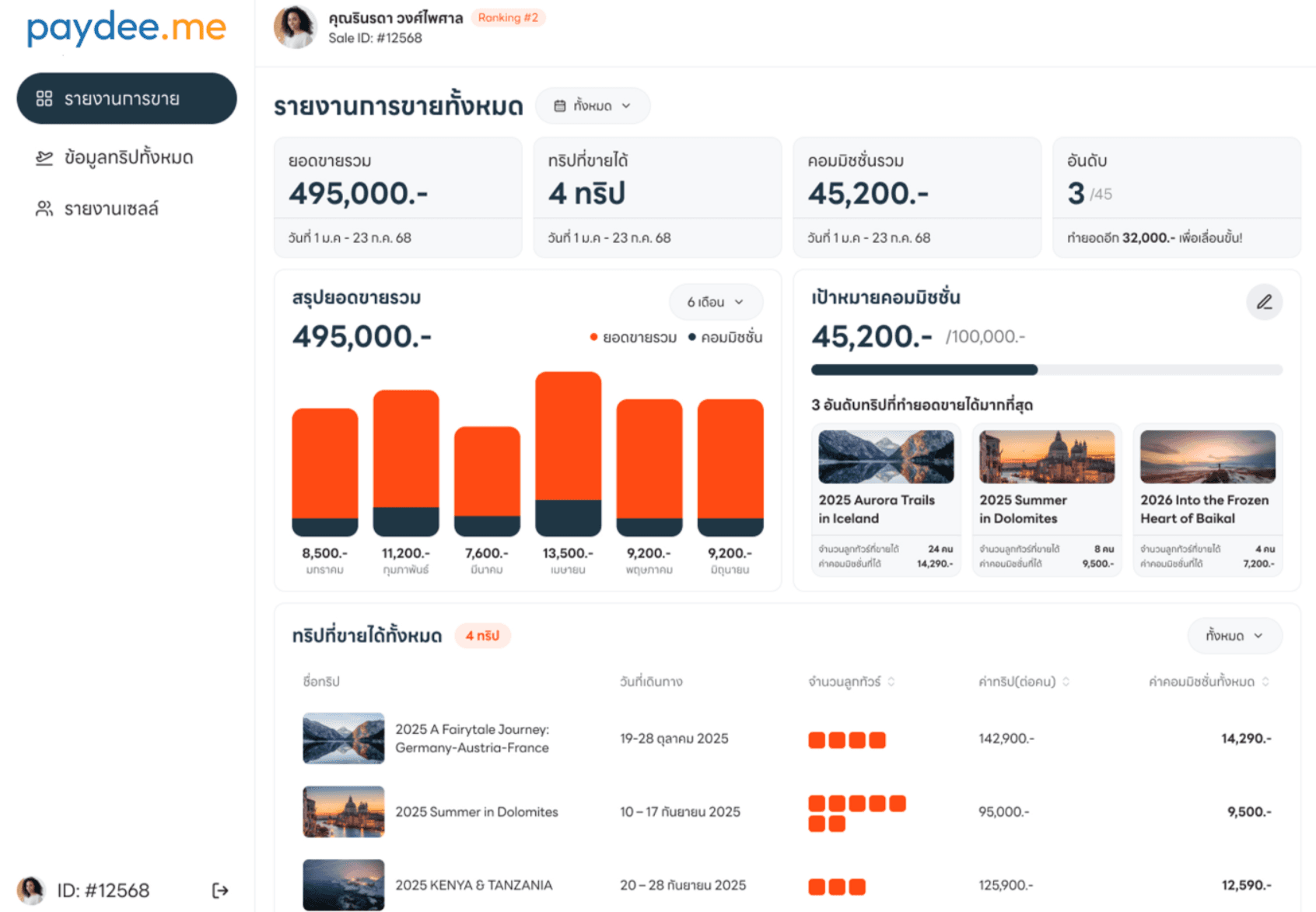Click the 4 ทริป badge next to trip list title
Viewport: 1316px width, 912px height.
[x=482, y=635]
